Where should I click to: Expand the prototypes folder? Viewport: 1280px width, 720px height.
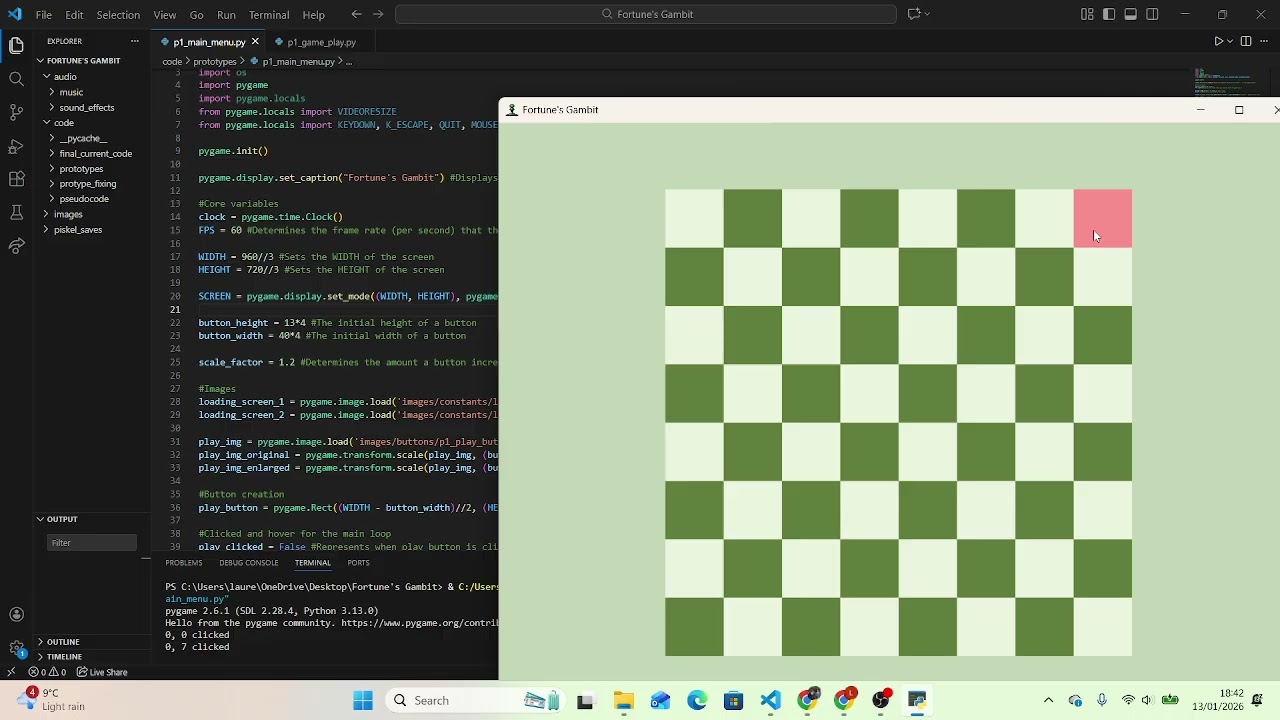[x=81, y=169]
